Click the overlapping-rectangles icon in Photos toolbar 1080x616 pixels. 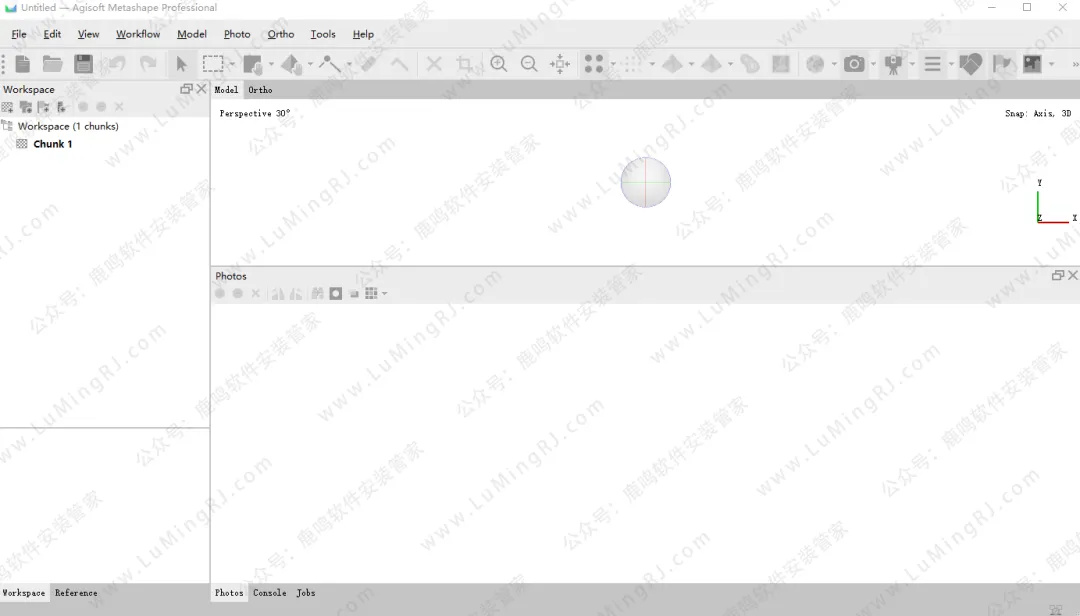pos(354,294)
